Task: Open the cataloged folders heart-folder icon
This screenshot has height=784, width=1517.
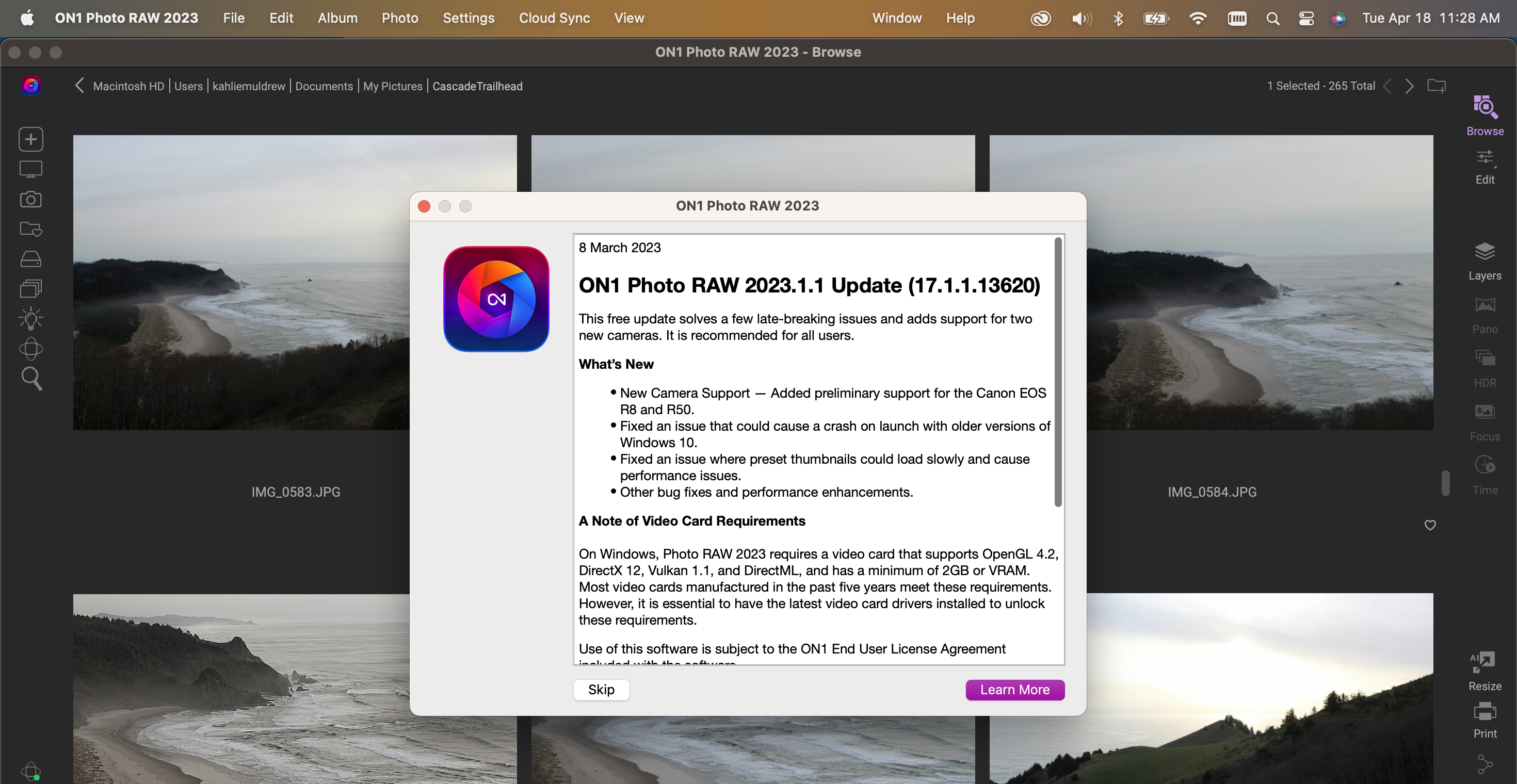Action: pos(30,229)
